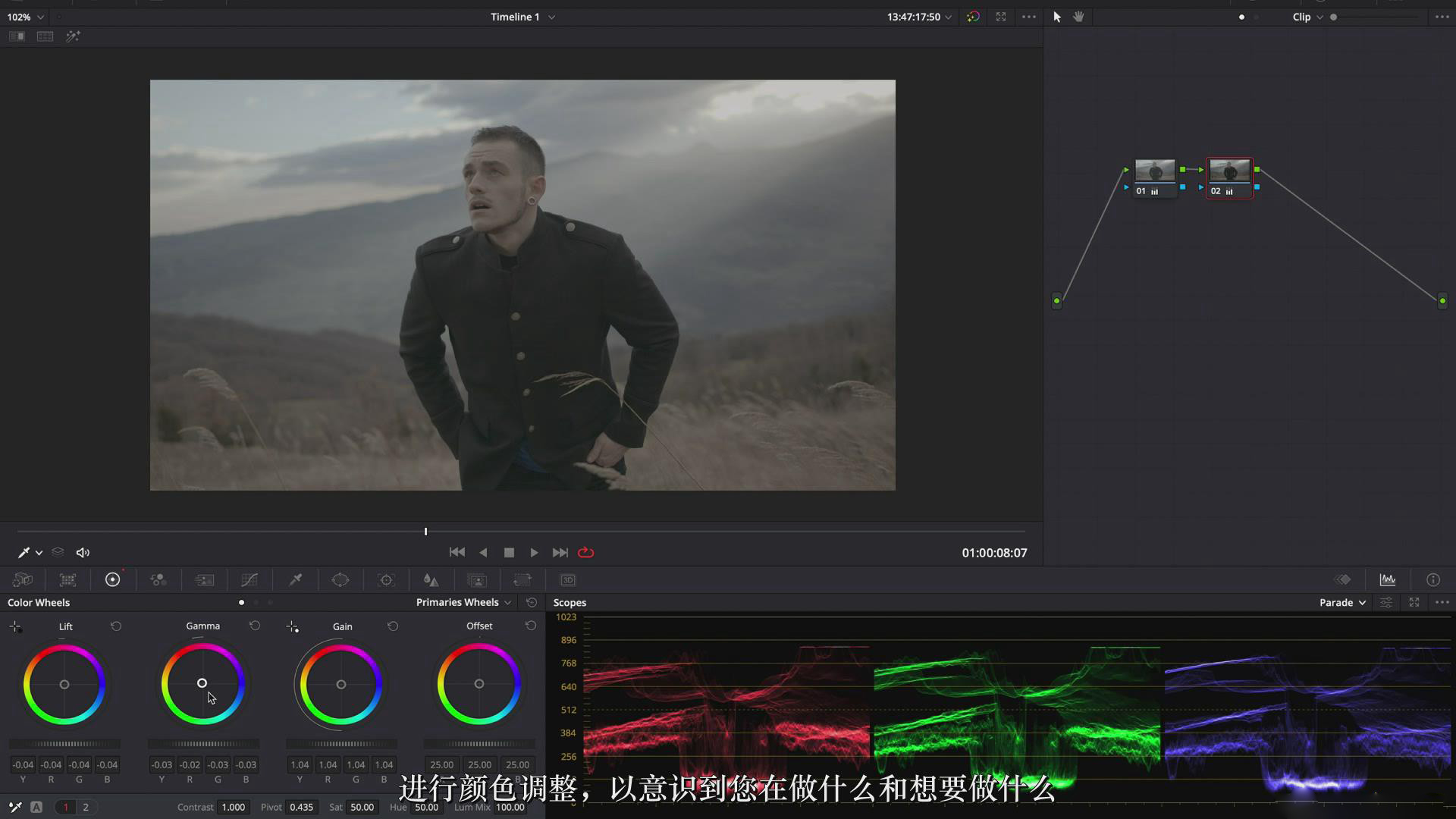
Task: Open the Curves palette
Action: tap(249, 580)
